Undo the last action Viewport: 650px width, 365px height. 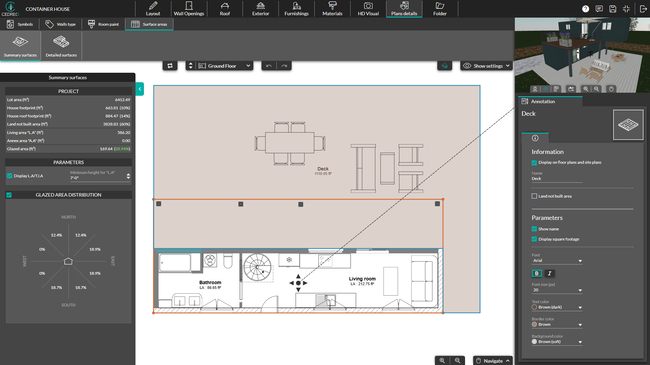269,66
